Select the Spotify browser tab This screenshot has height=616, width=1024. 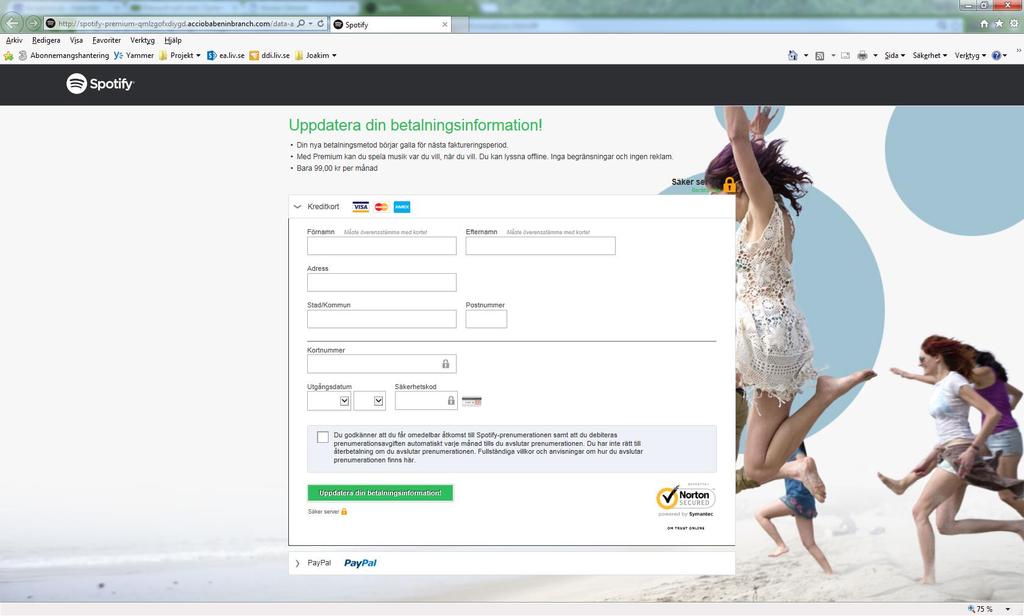coord(390,24)
